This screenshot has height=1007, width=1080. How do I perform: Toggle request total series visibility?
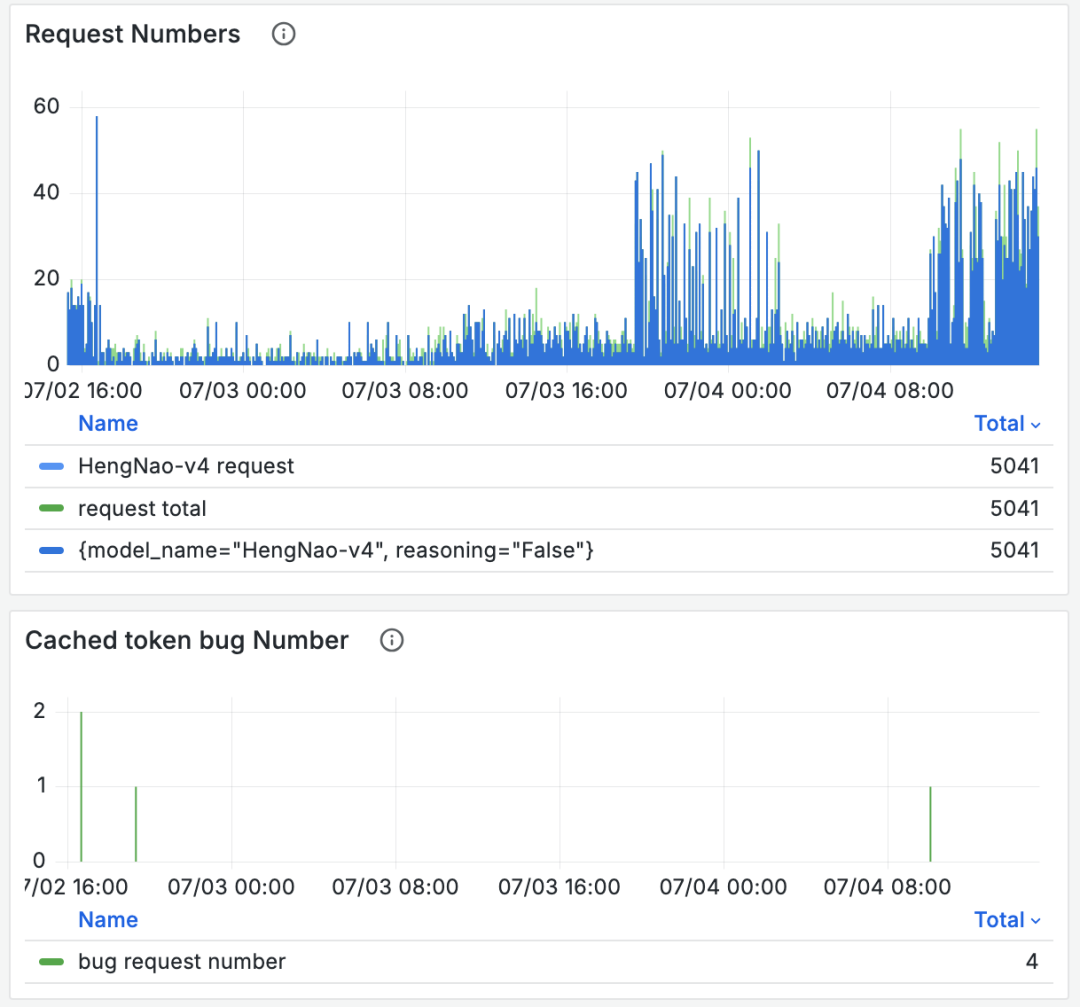click(142, 509)
